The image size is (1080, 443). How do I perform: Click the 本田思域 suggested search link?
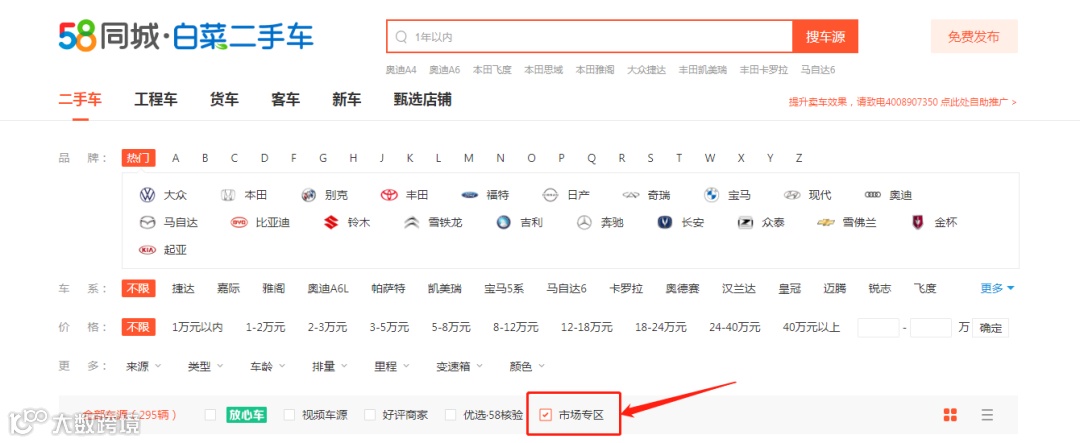(543, 70)
